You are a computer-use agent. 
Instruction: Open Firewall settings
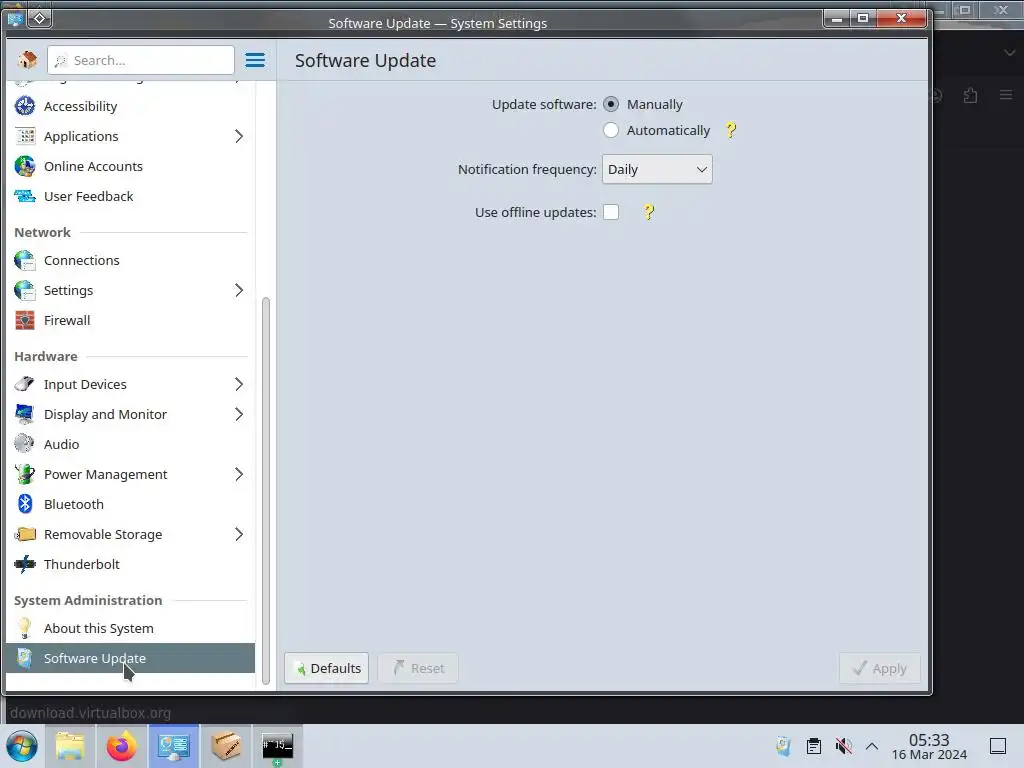(x=131, y=321)
